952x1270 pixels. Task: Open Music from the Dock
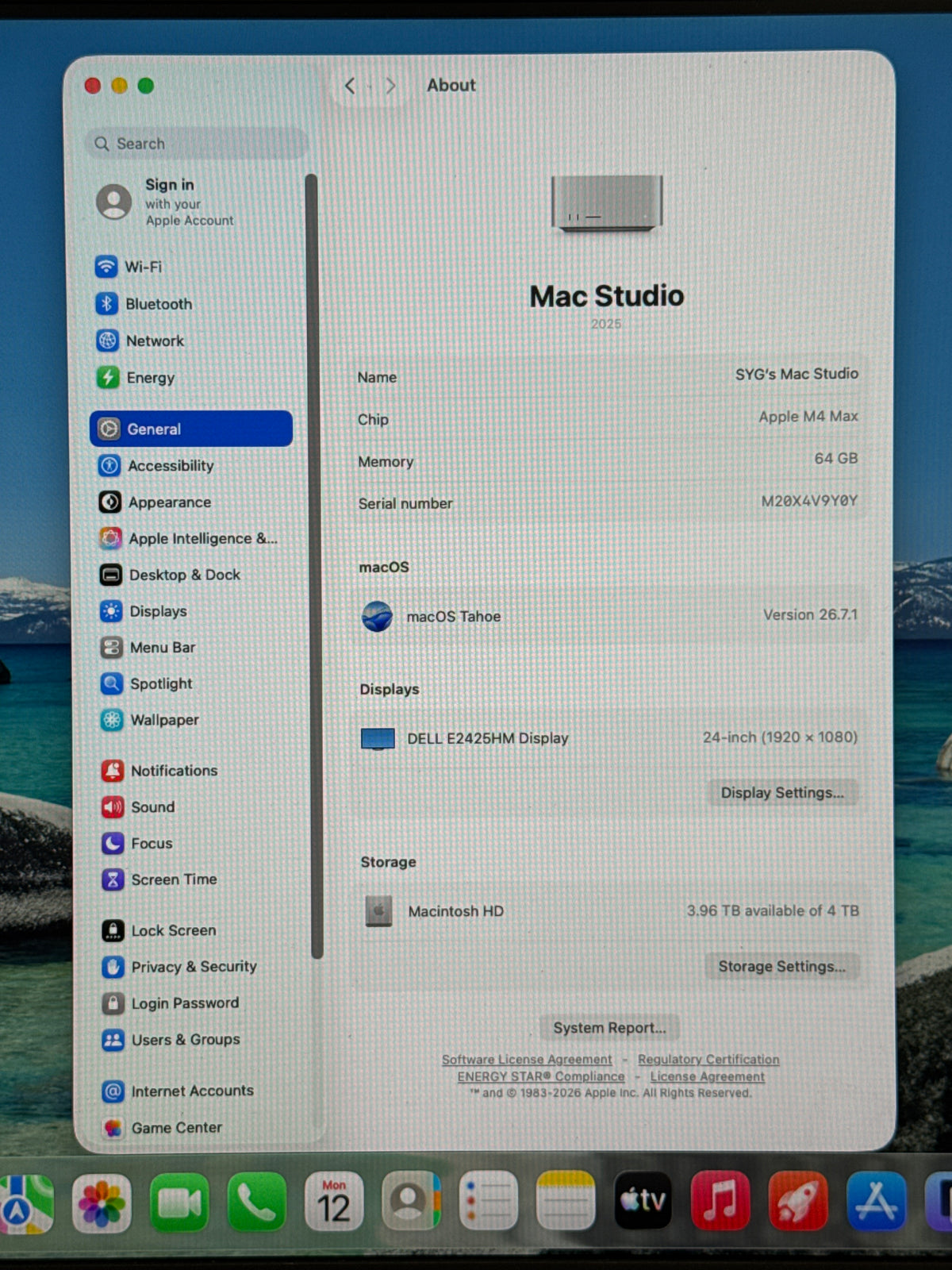coord(720,1201)
